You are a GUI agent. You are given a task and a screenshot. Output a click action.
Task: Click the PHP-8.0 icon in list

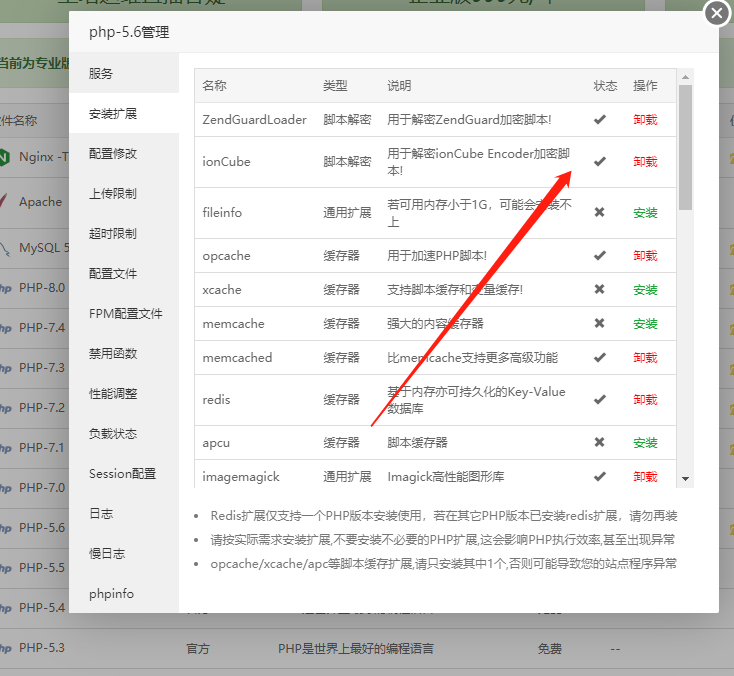click(6, 288)
